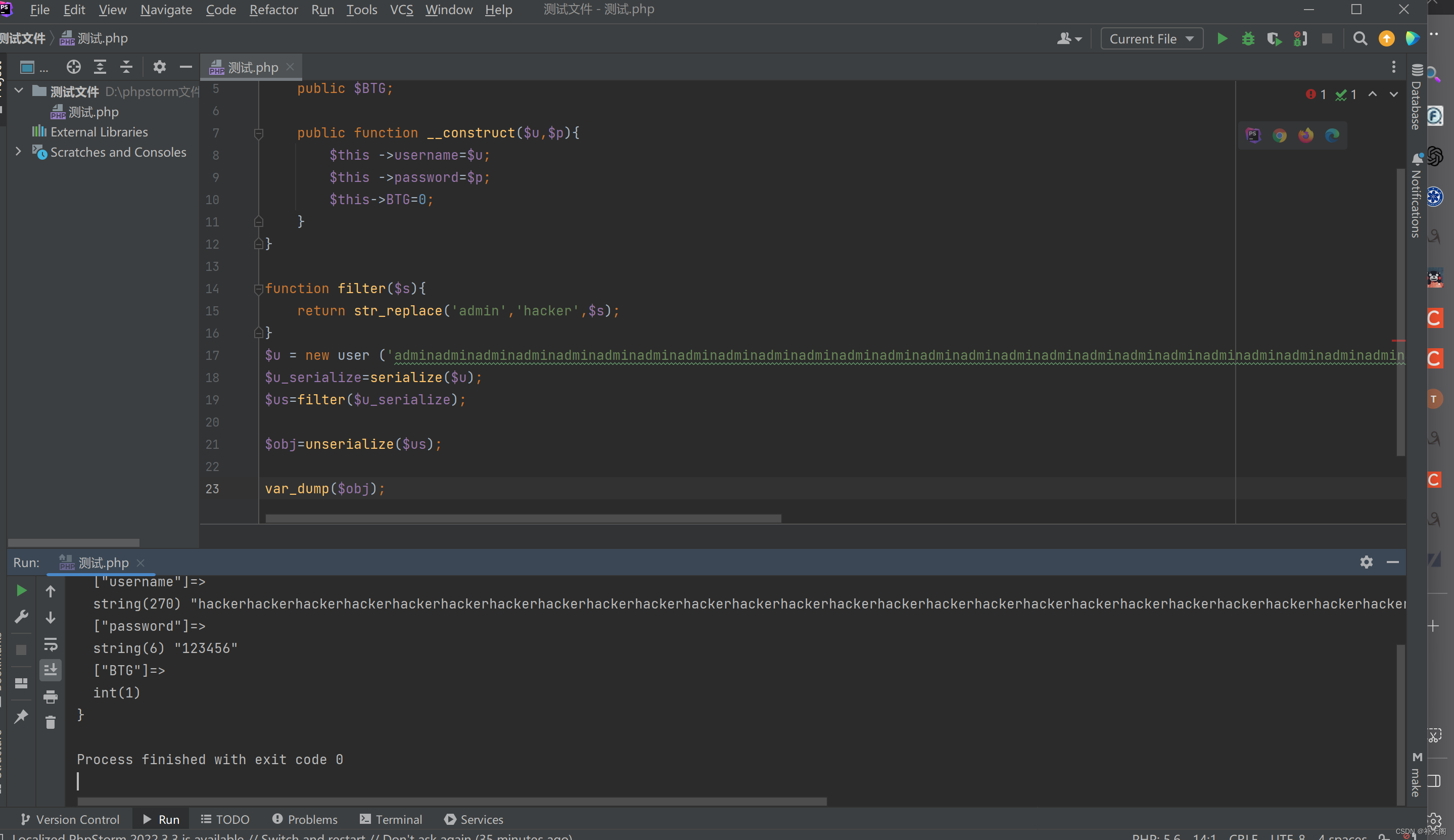Image resolution: width=1454 pixels, height=840 pixels.
Task: Rerun the script in Run panel
Action: pos(21,590)
